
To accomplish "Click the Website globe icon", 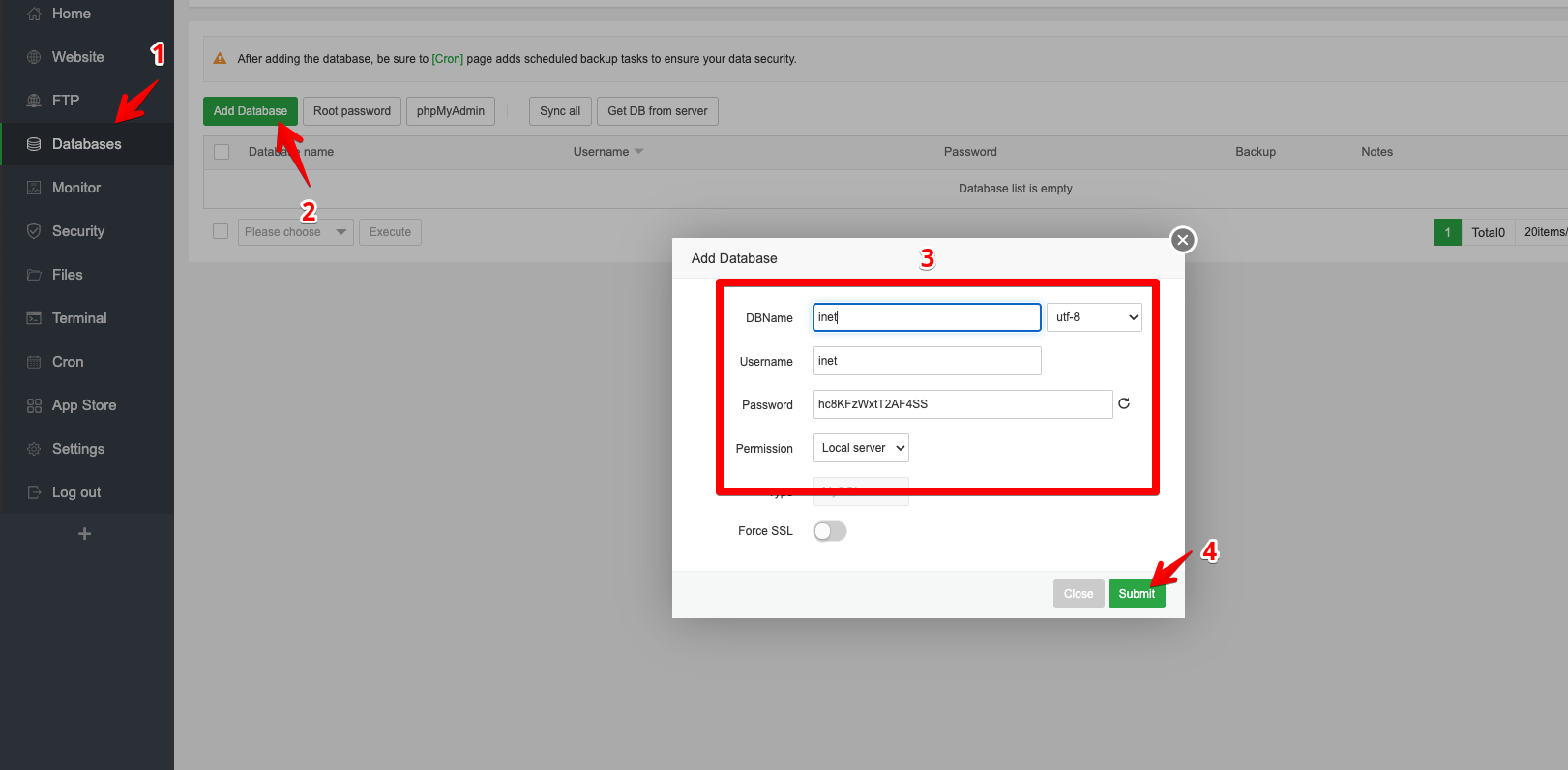I will coord(34,57).
